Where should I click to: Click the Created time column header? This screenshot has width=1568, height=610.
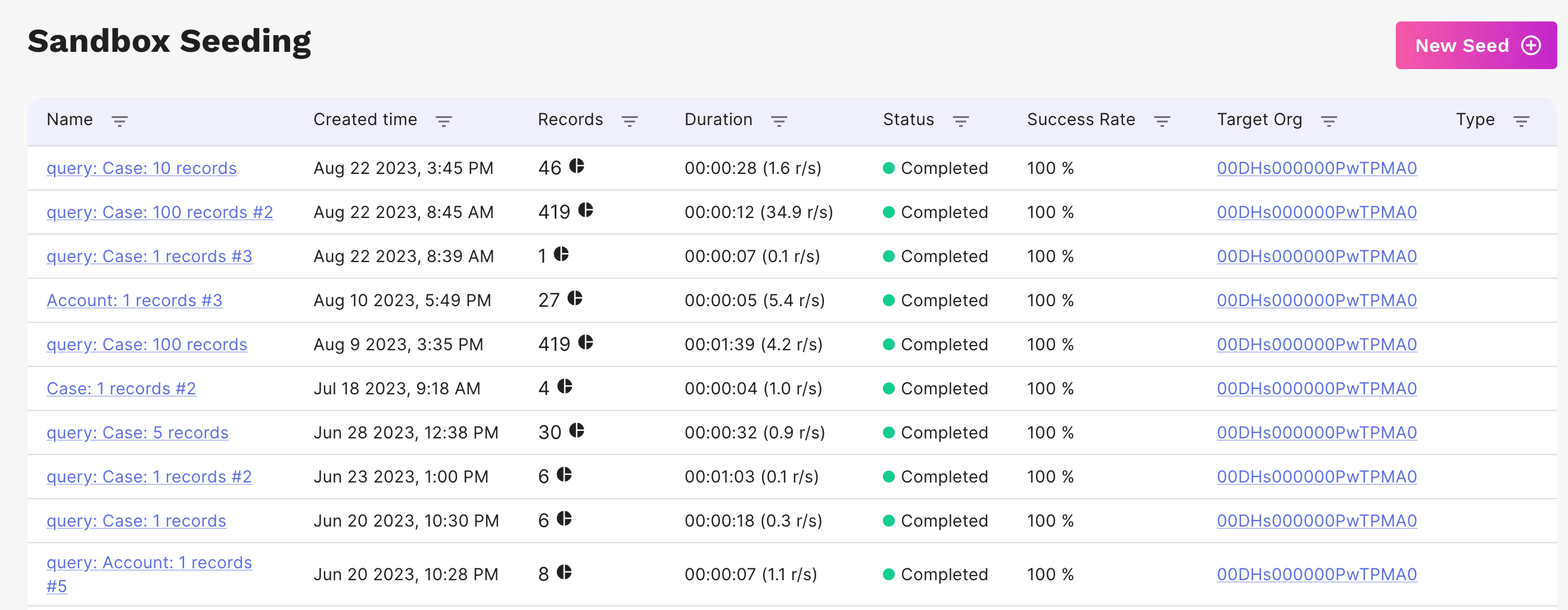365,120
